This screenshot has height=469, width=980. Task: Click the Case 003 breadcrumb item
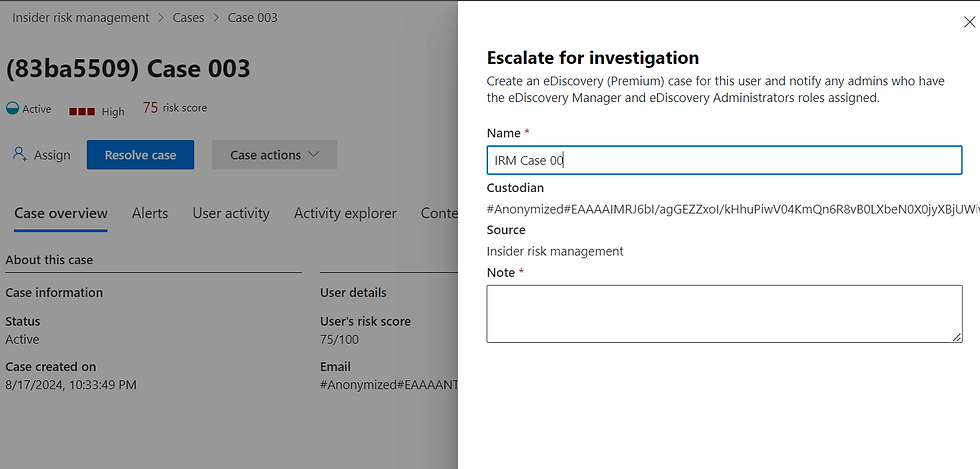click(253, 17)
